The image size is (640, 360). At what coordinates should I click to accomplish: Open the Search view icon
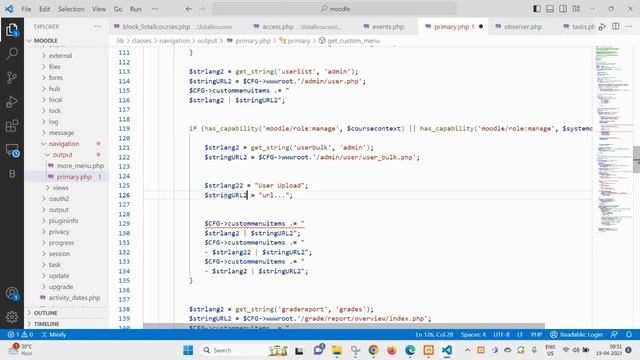(x=12, y=53)
